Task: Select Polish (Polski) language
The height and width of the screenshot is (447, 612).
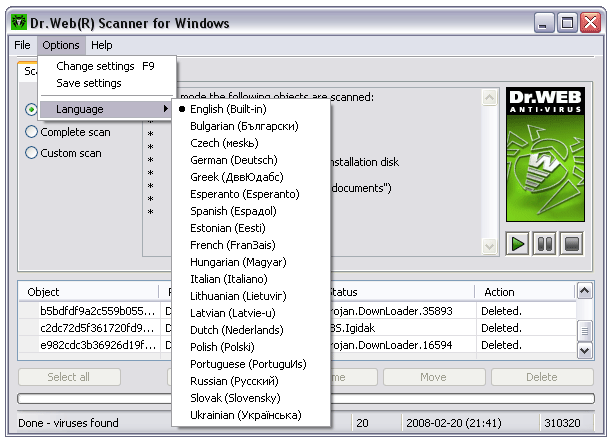Action: pos(251,347)
